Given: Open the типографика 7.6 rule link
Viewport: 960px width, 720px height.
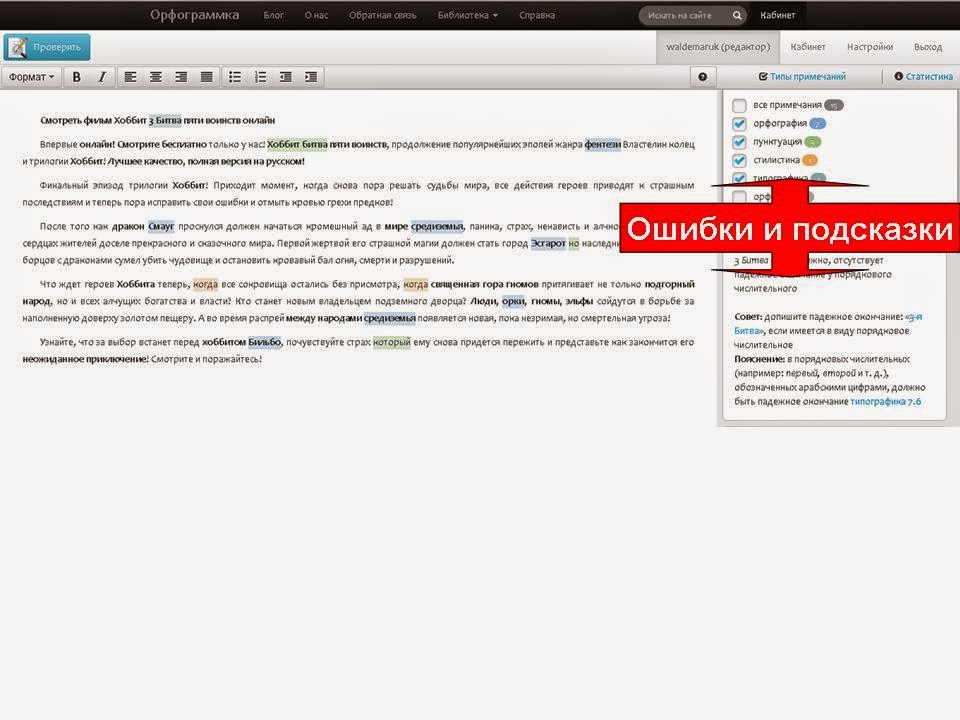Looking at the screenshot, I should click(x=885, y=402).
